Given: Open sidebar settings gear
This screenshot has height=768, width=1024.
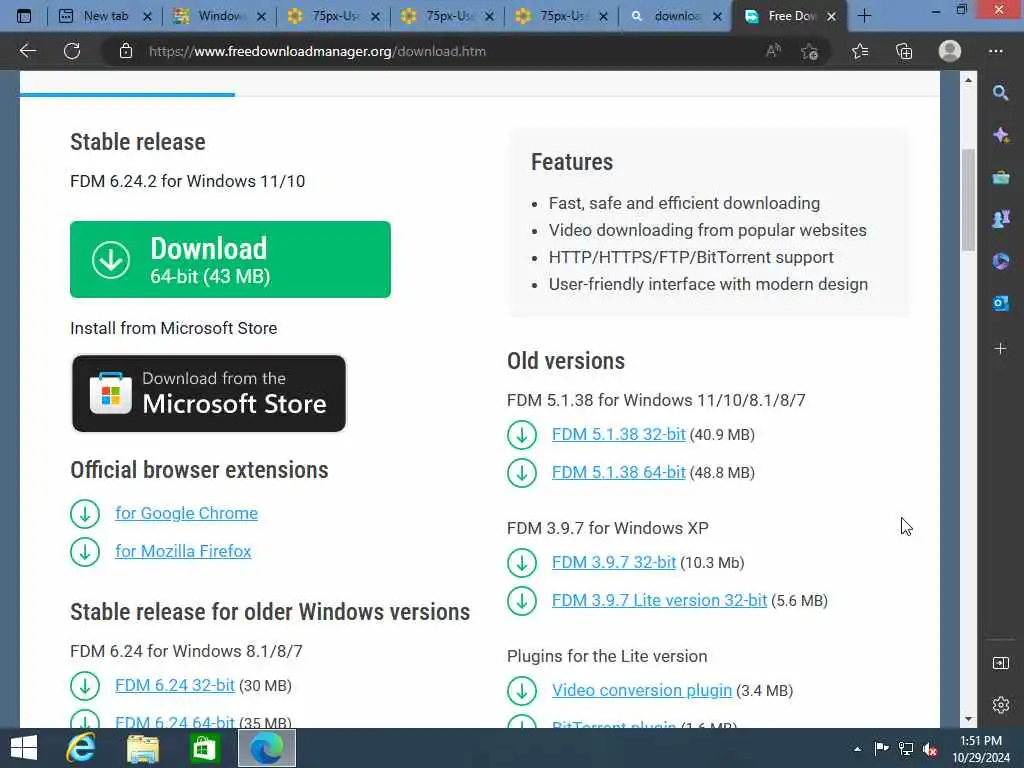Looking at the screenshot, I should [1000, 705].
